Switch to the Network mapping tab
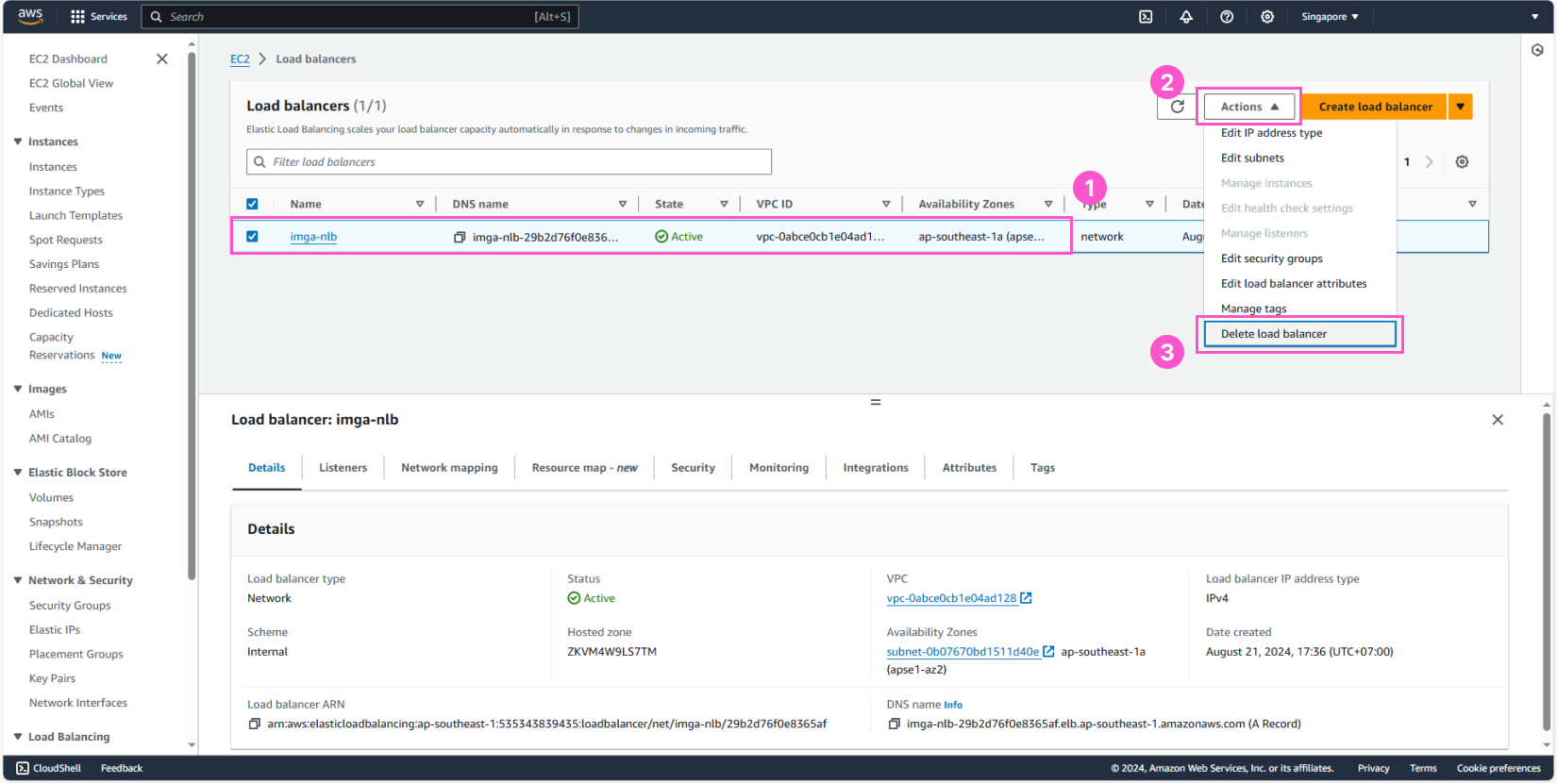 [449, 468]
